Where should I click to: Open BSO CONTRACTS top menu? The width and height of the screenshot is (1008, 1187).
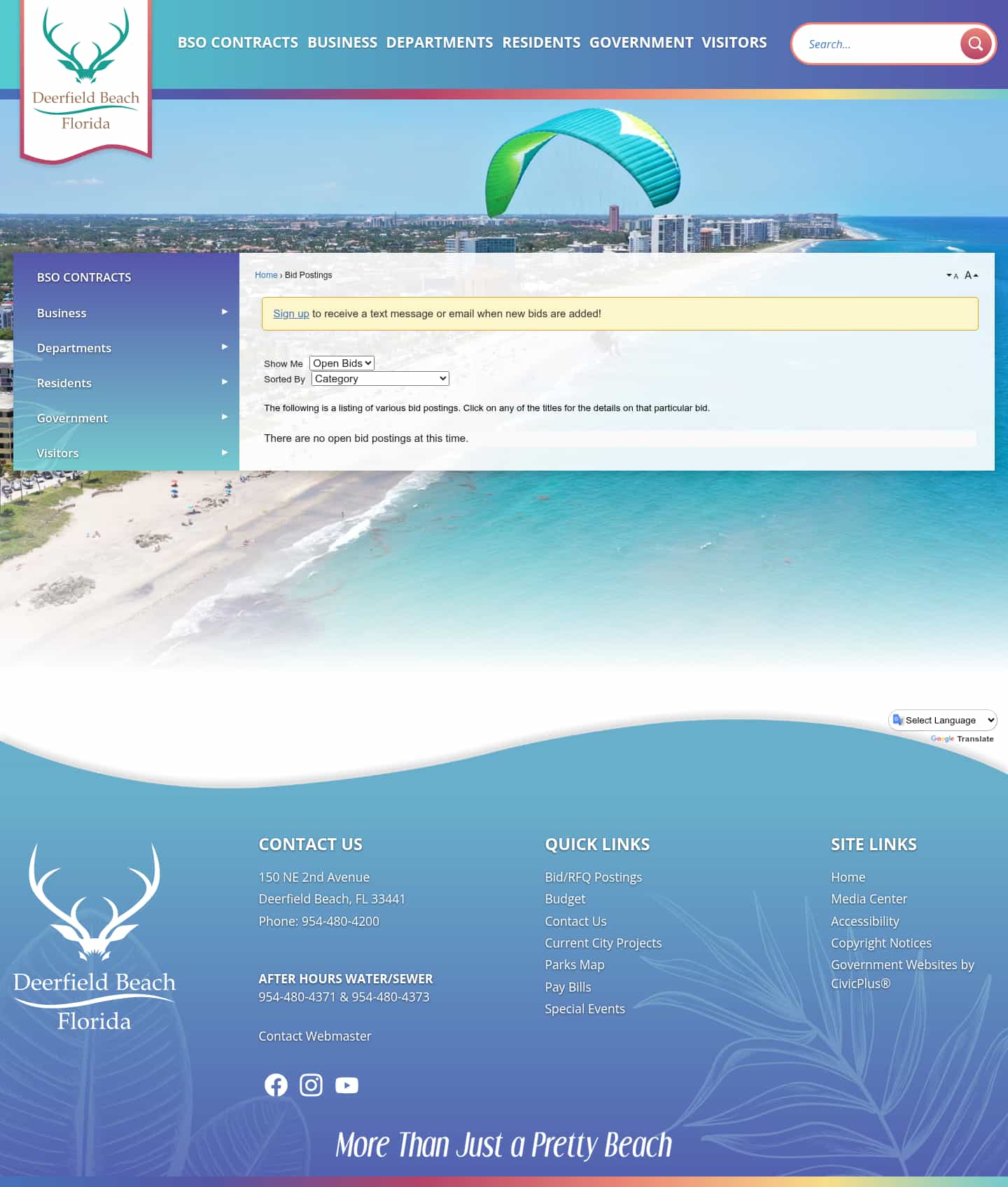(x=238, y=43)
